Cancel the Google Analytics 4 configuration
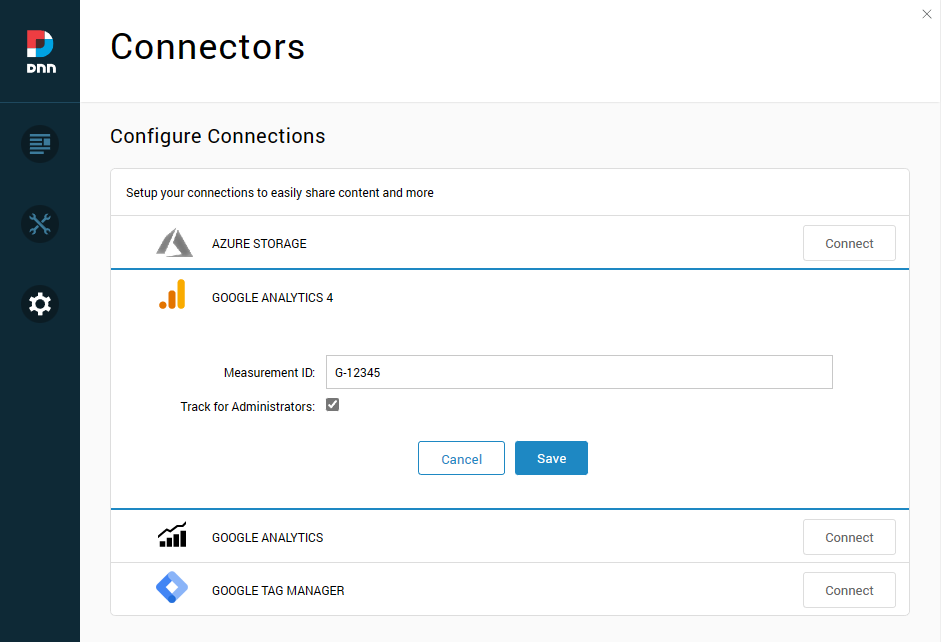Viewport: 941px width, 642px height. coord(461,459)
